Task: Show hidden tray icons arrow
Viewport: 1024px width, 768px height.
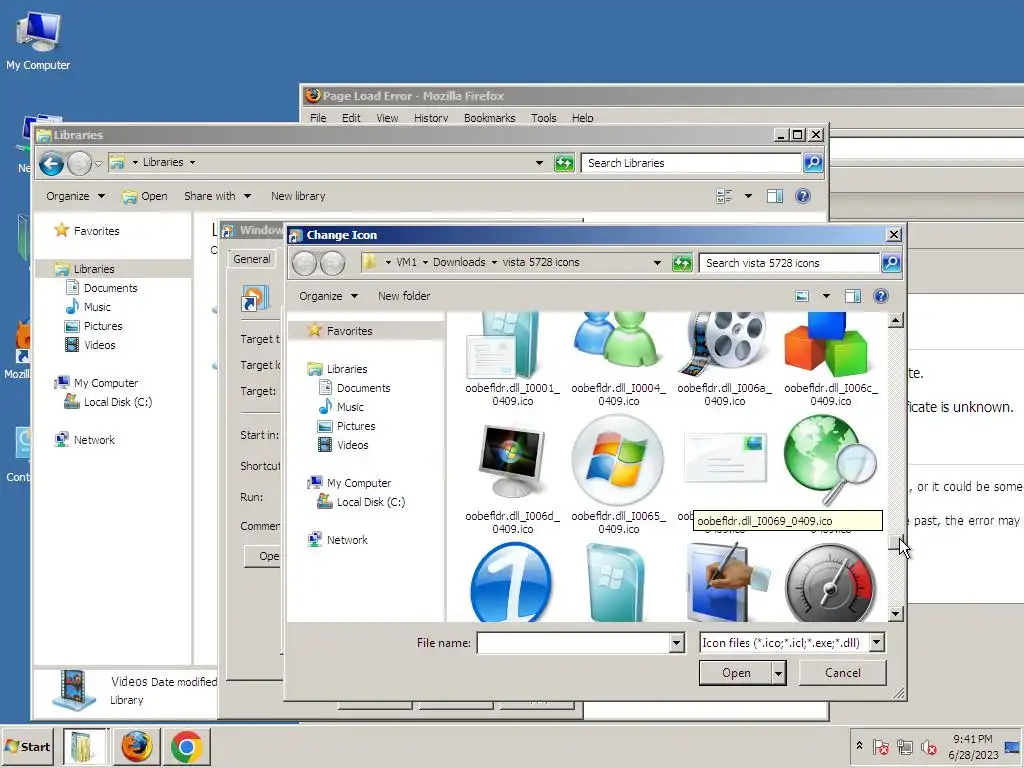Action: coord(859,746)
